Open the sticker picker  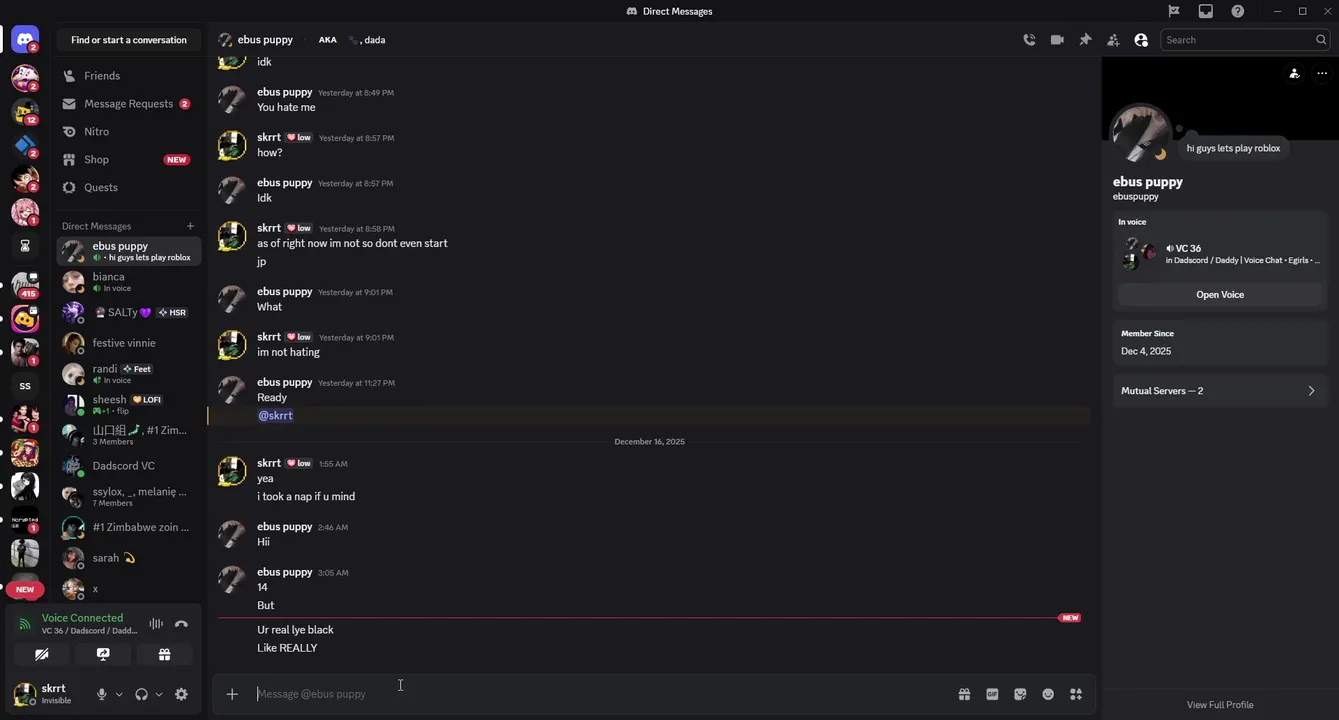pos(1020,694)
